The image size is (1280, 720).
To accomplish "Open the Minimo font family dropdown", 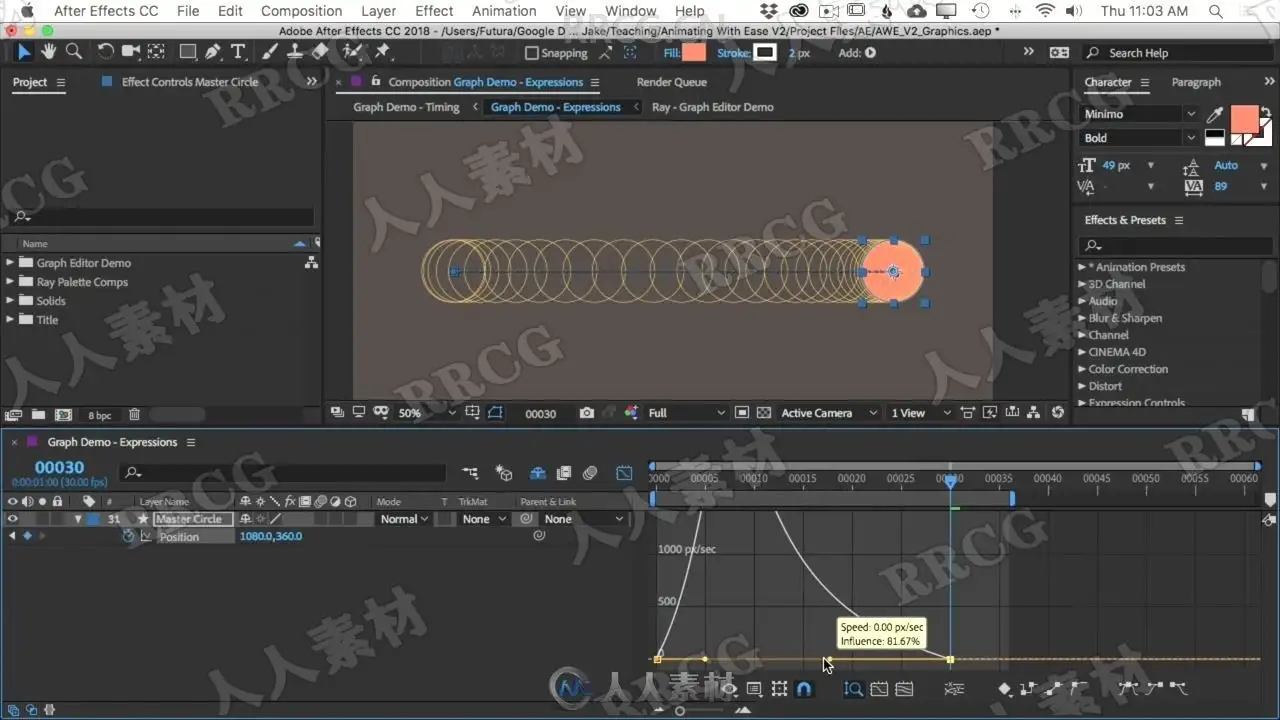I will click(1140, 114).
